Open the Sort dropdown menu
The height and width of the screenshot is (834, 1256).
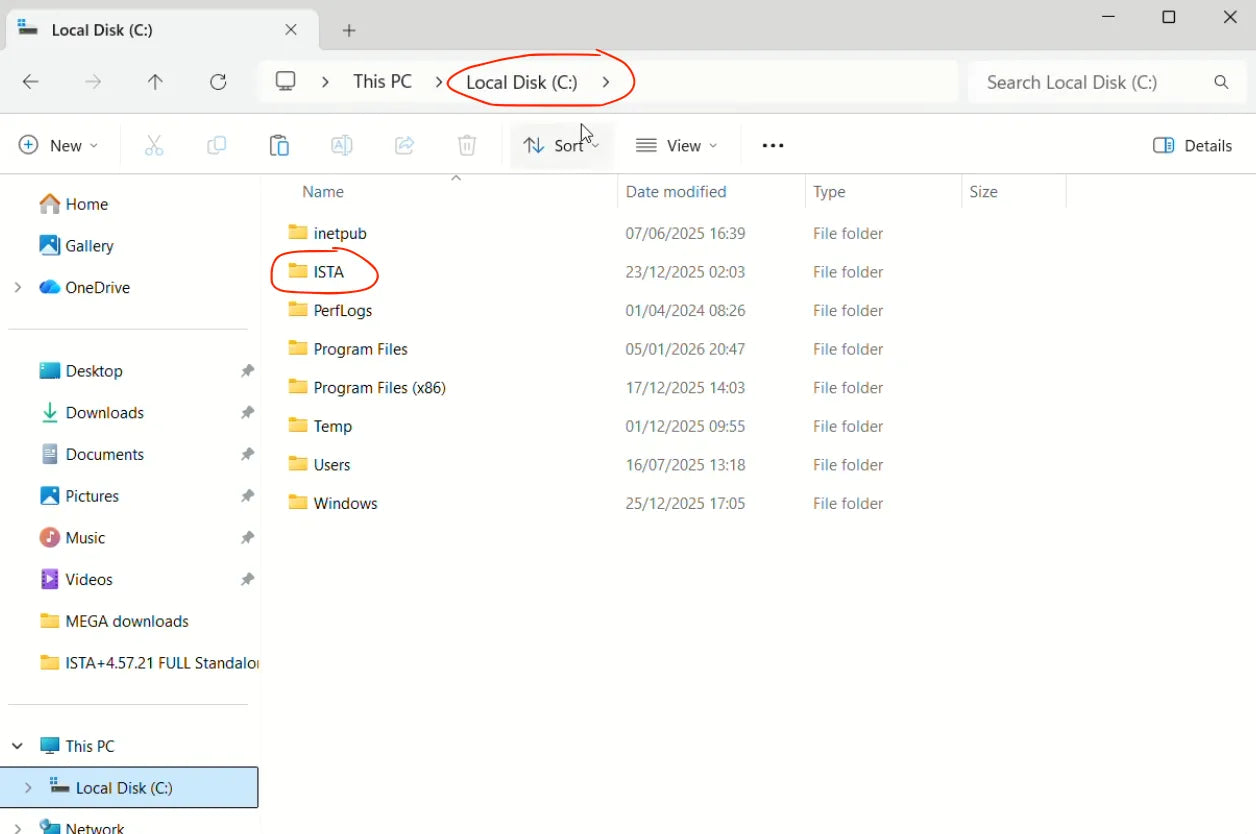click(561, 145)
